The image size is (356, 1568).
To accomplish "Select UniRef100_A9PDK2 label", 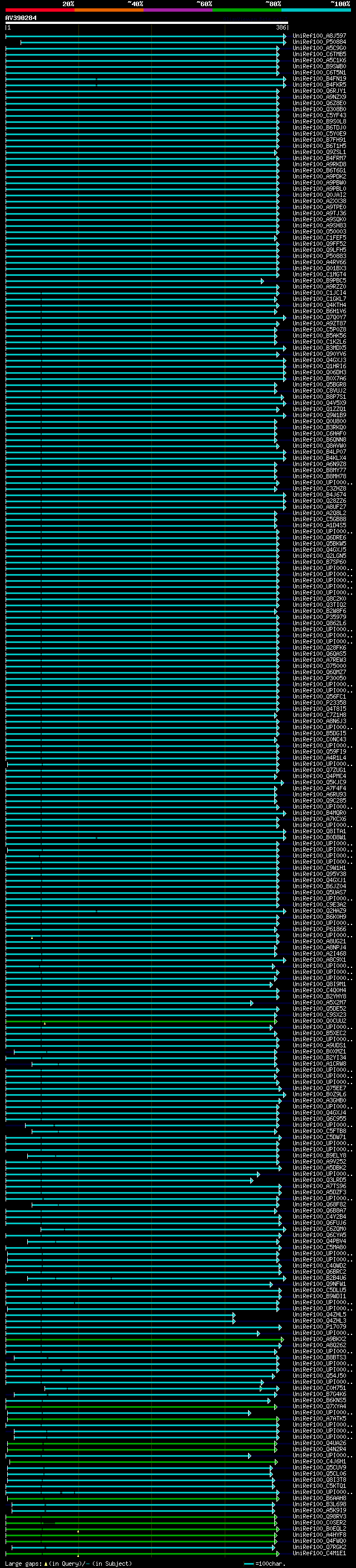I will pos(319,176).
